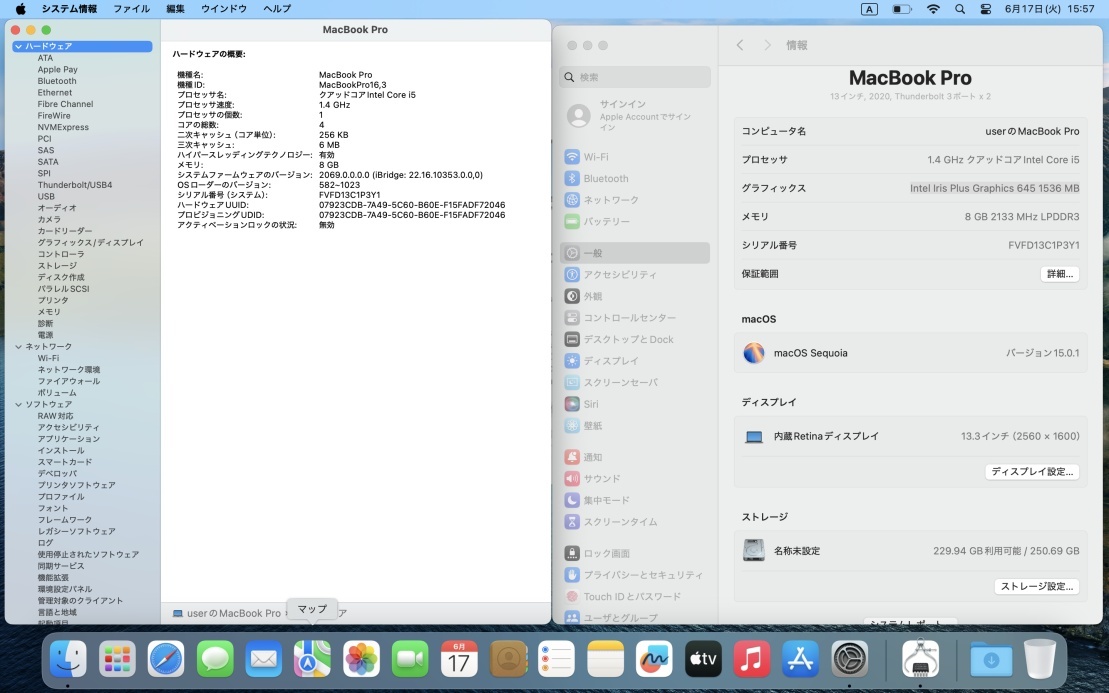
Task: Open Bluetooth in the System Settings sidebar
Action: point(634,179)
